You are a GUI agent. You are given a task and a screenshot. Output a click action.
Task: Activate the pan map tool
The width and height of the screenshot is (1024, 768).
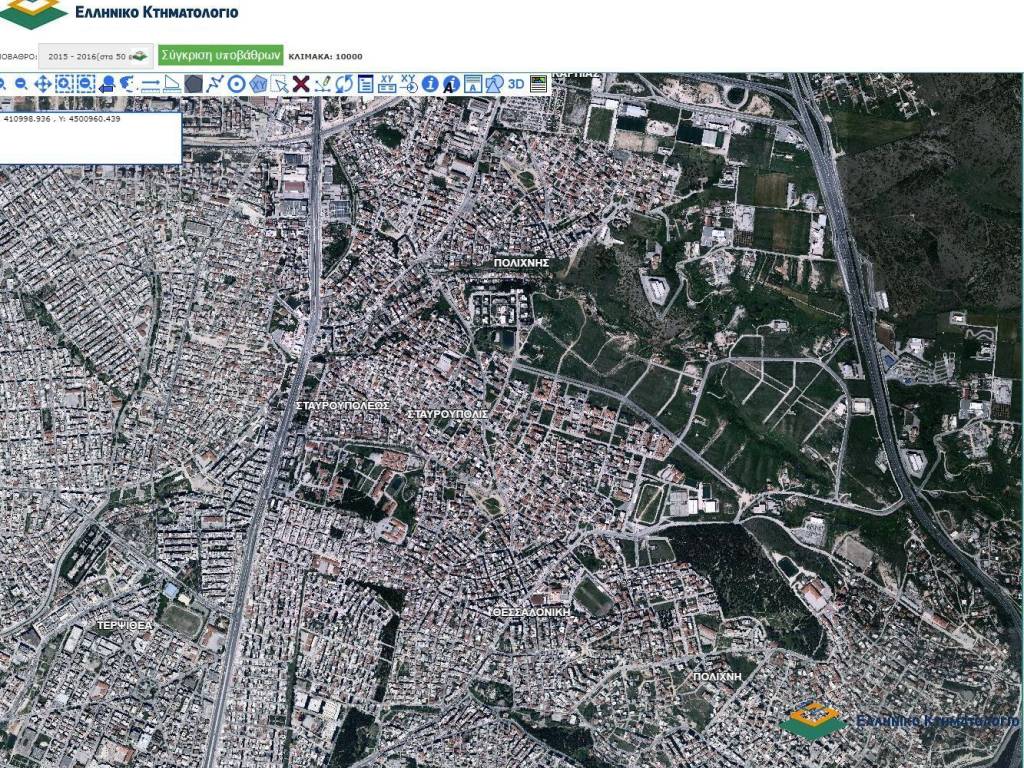click(42, 84)
